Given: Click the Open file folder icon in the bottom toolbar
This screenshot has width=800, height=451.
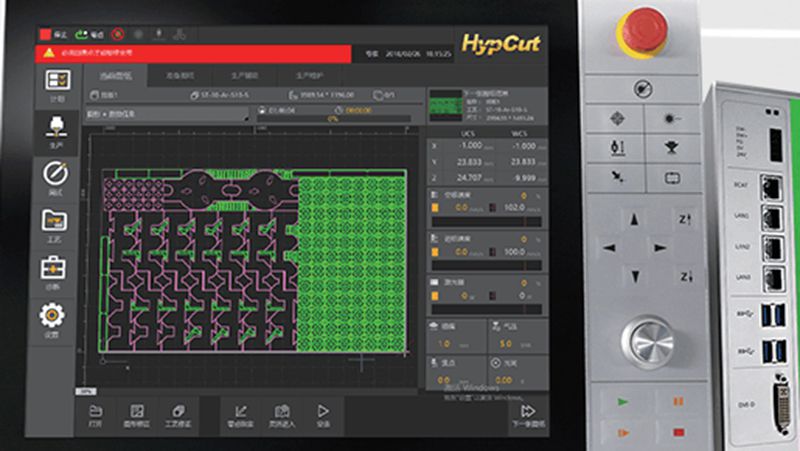Looking at the screenshot, I should pos(96,414).
